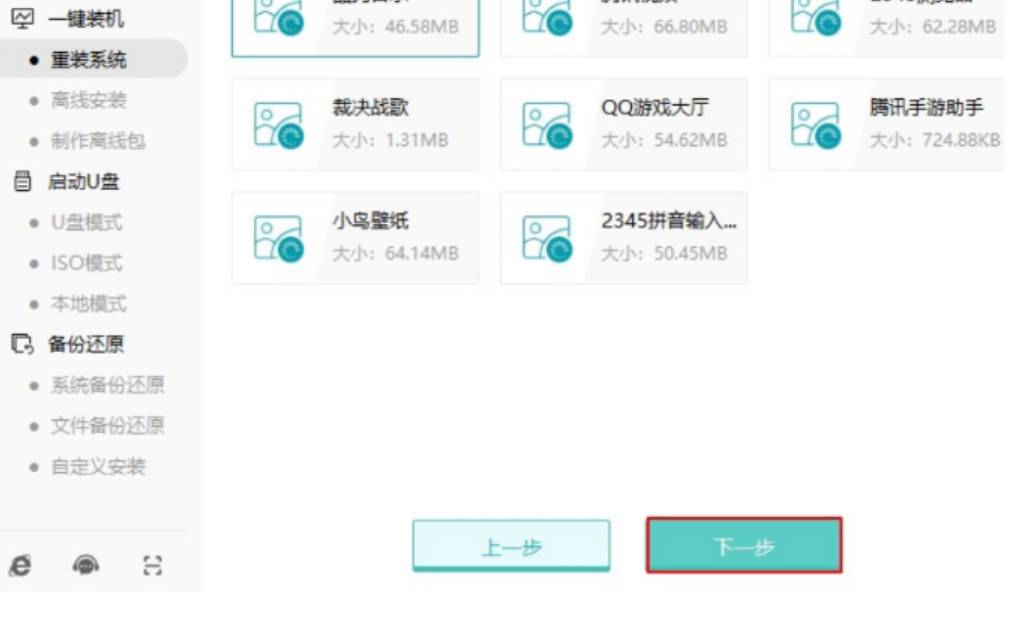
Task: Open 文件备份还原 in the sidebar
Action: click(107, 426)
